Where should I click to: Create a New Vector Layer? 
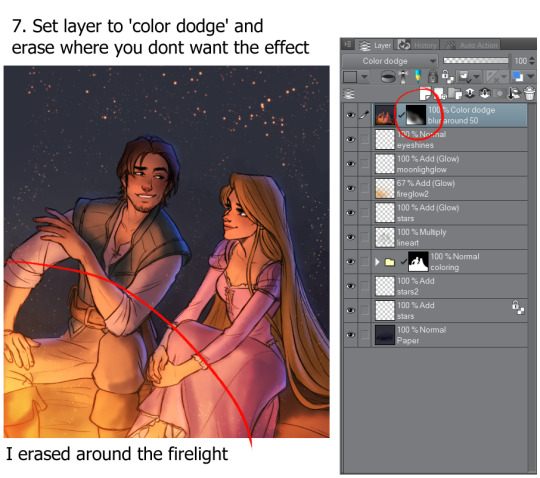pos(440,94)
